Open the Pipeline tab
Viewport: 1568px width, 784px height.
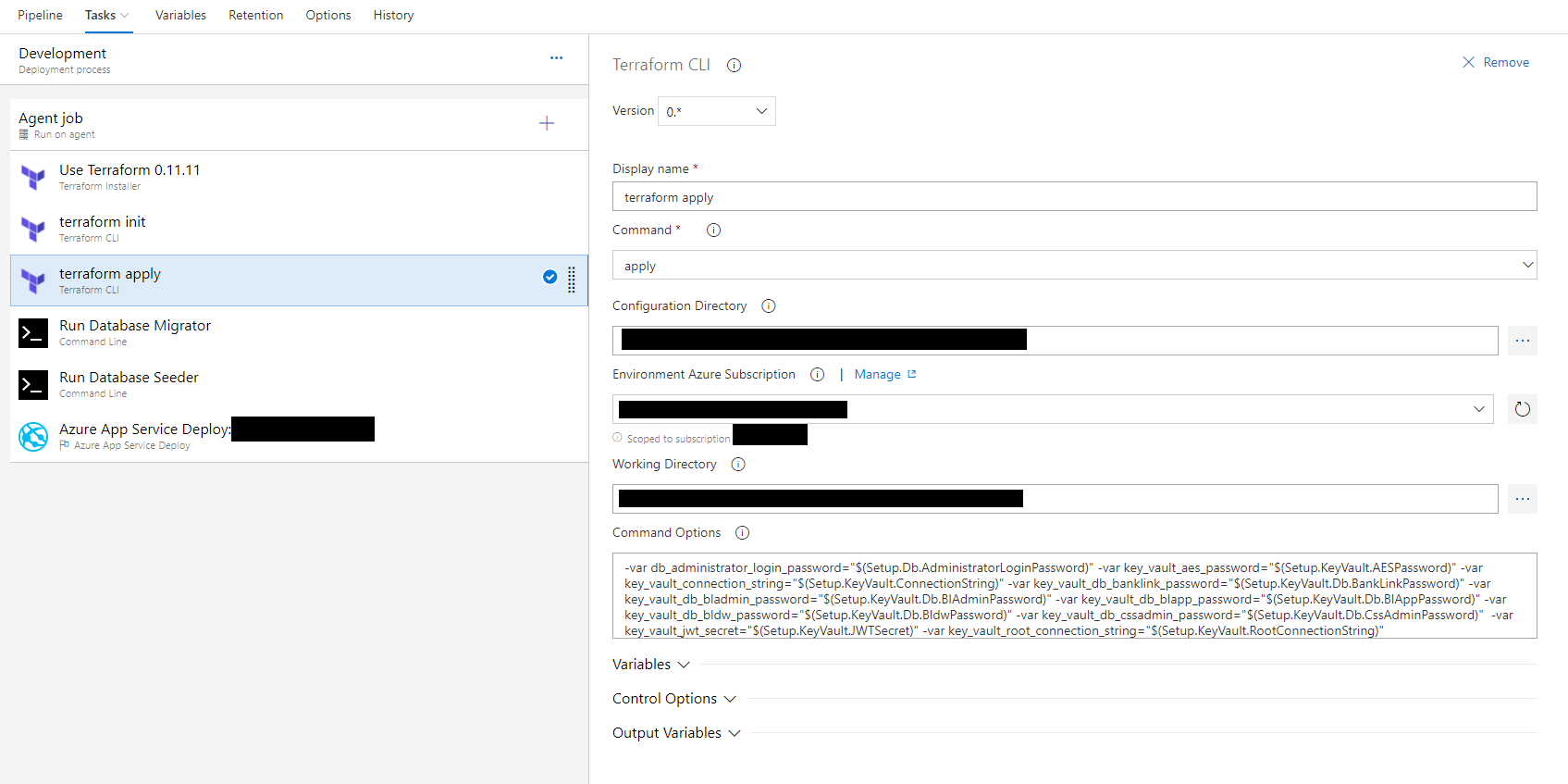click(40, 15)
